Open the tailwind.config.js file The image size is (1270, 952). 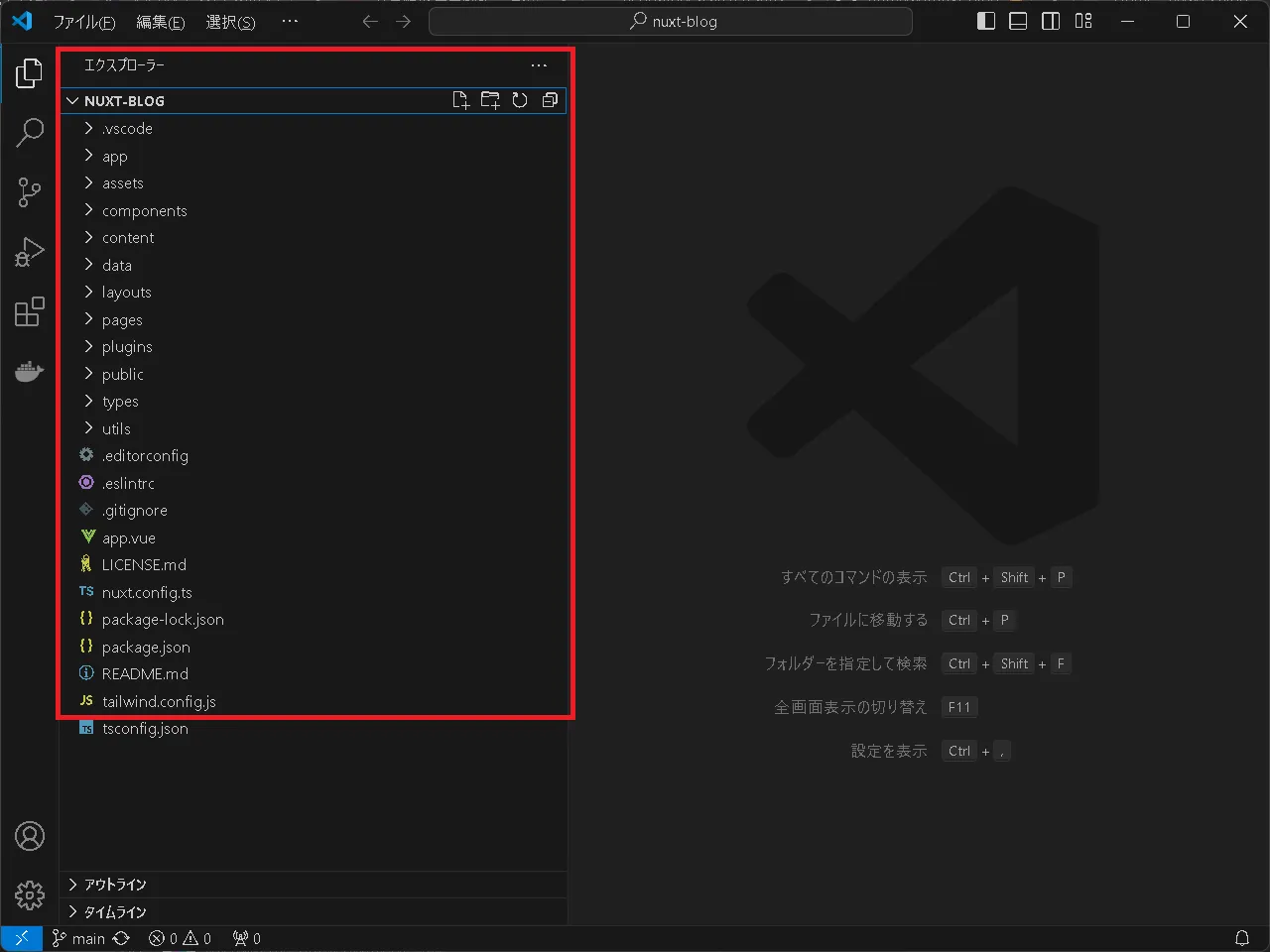point(314,701)
